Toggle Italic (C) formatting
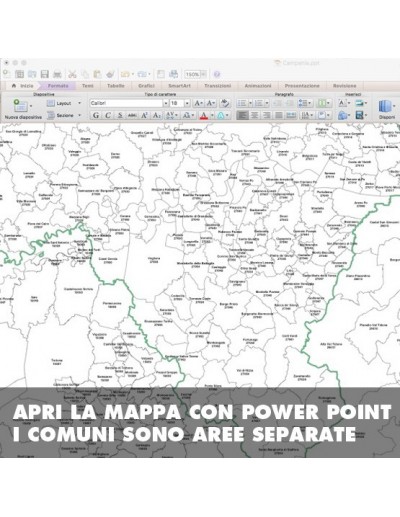 point(108,115)
